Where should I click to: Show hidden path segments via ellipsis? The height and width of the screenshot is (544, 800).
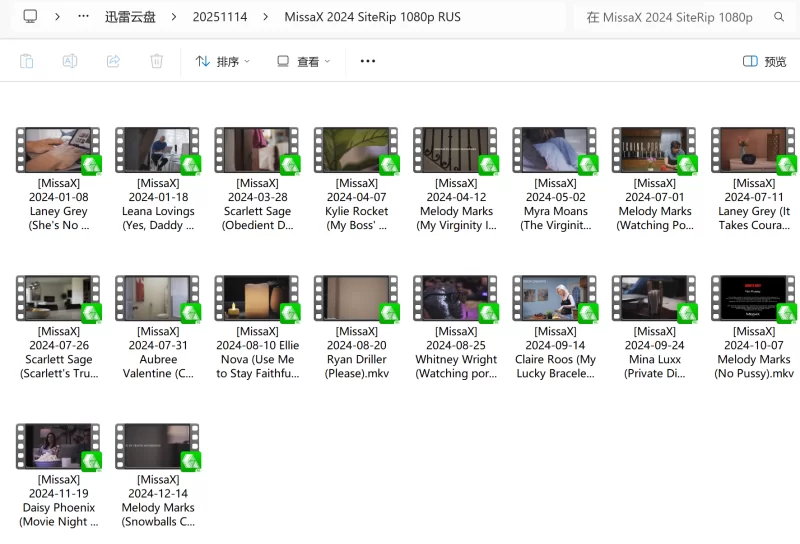click(x=83, y=16)
